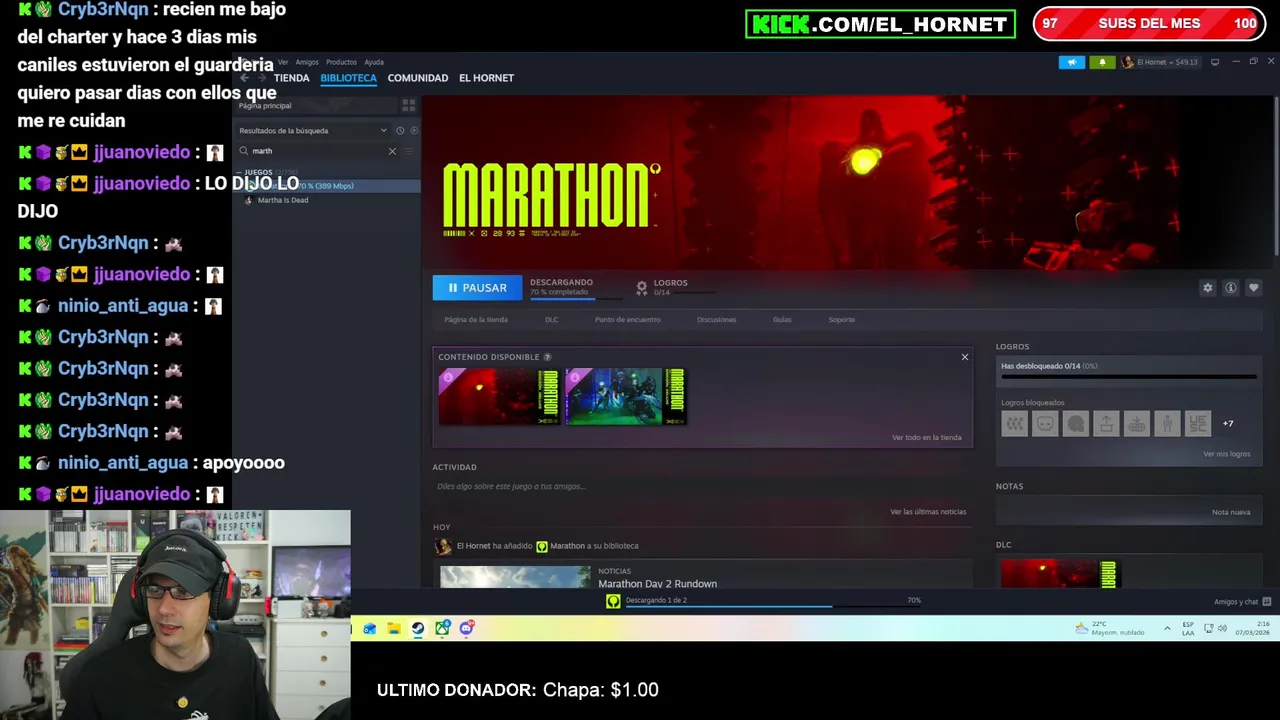Image resolution: width=1280 pixels, height=720 pixels.
Task: Select Marathon downloading entry in list
Action: [327, 186]
